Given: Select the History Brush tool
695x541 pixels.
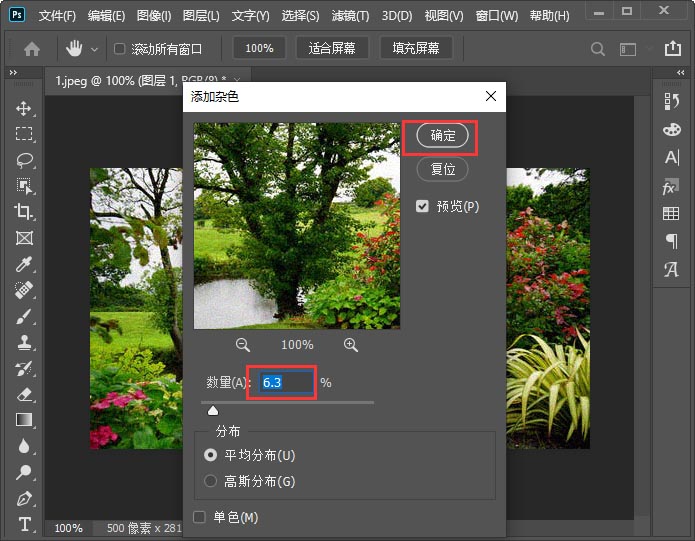Looking at the screenshot, I should tap(23, 368).
